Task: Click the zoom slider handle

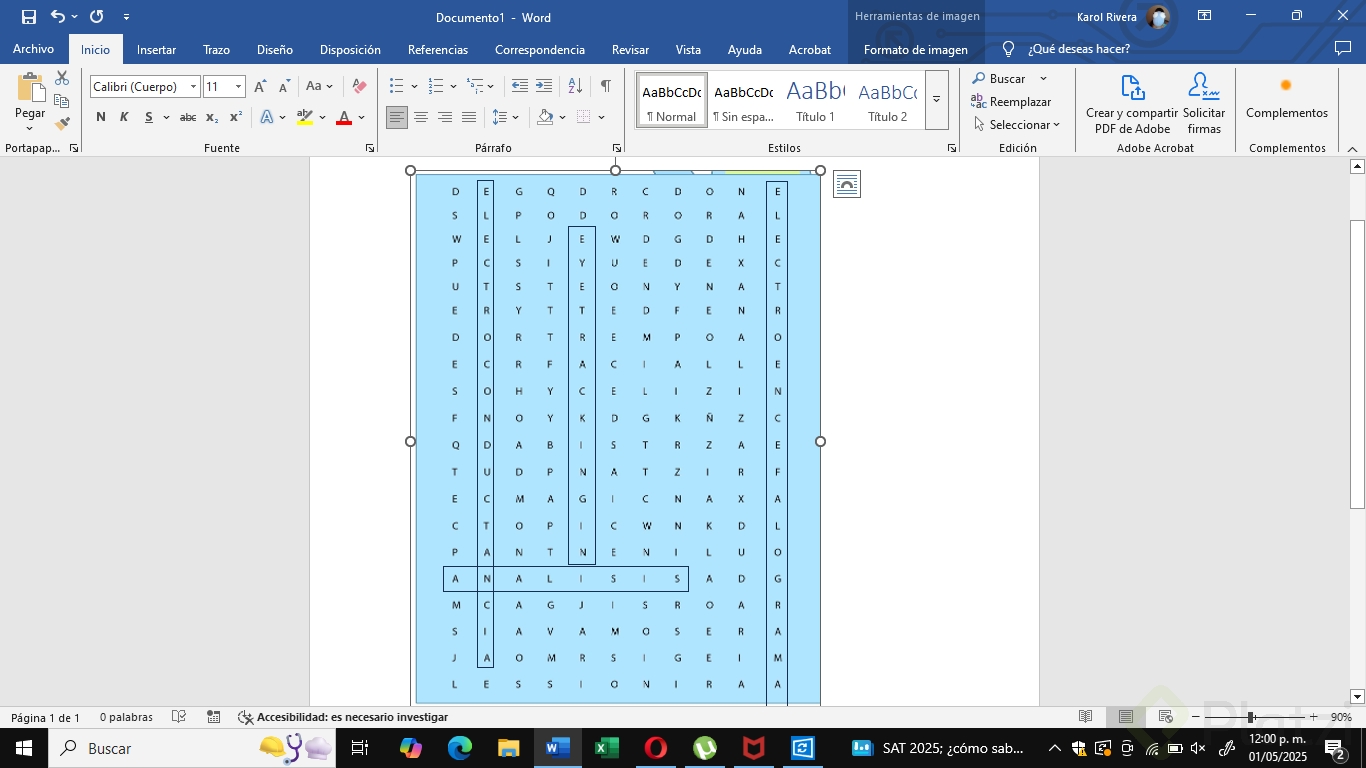Action: coord(1251,717)
